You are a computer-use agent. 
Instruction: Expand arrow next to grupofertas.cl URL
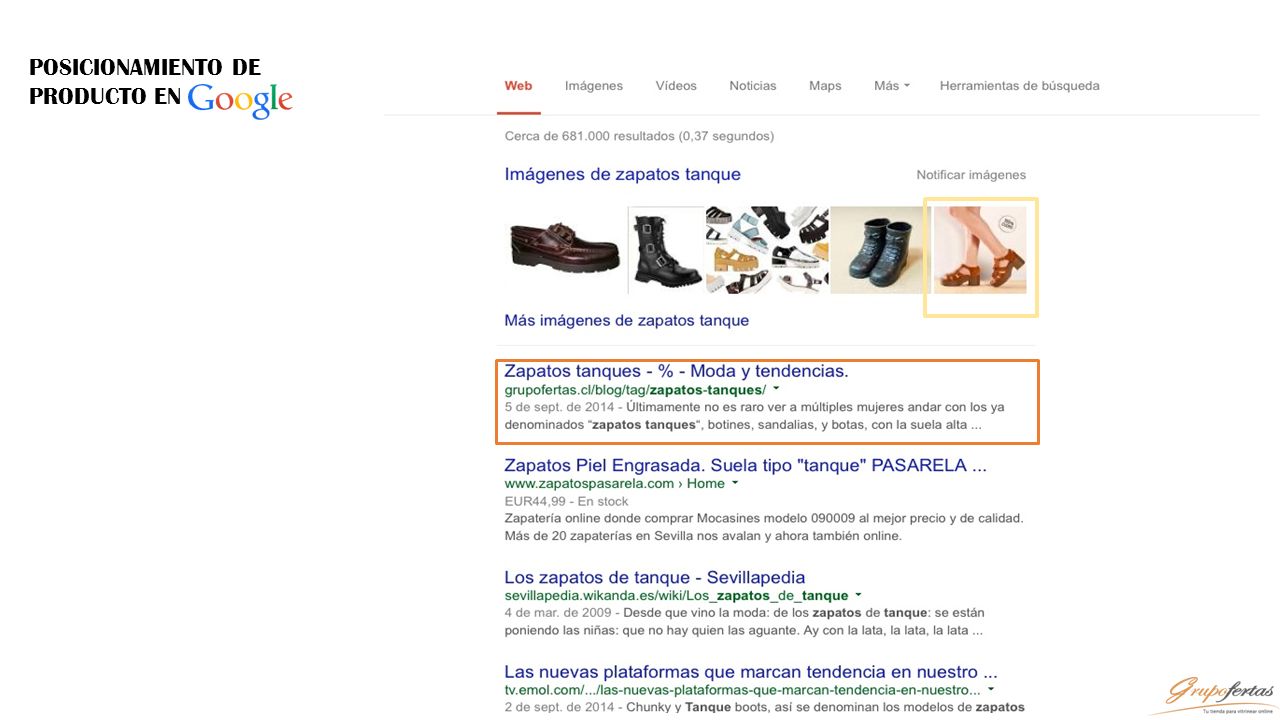pyautogui.click(x=776, y=389)
